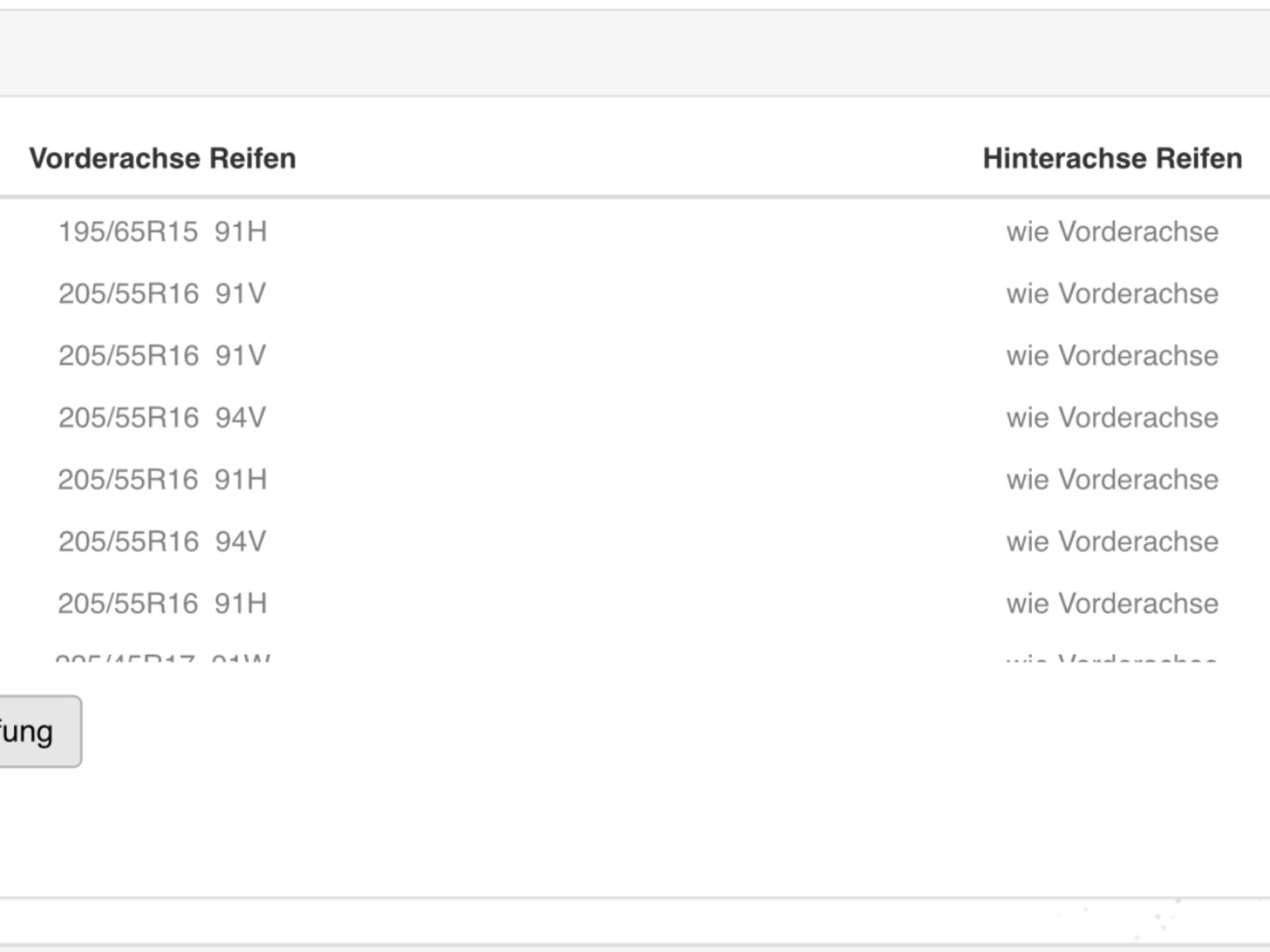Pick the first 205/55R16 91H entry
1270x952 pixels.
click(163, 479)
